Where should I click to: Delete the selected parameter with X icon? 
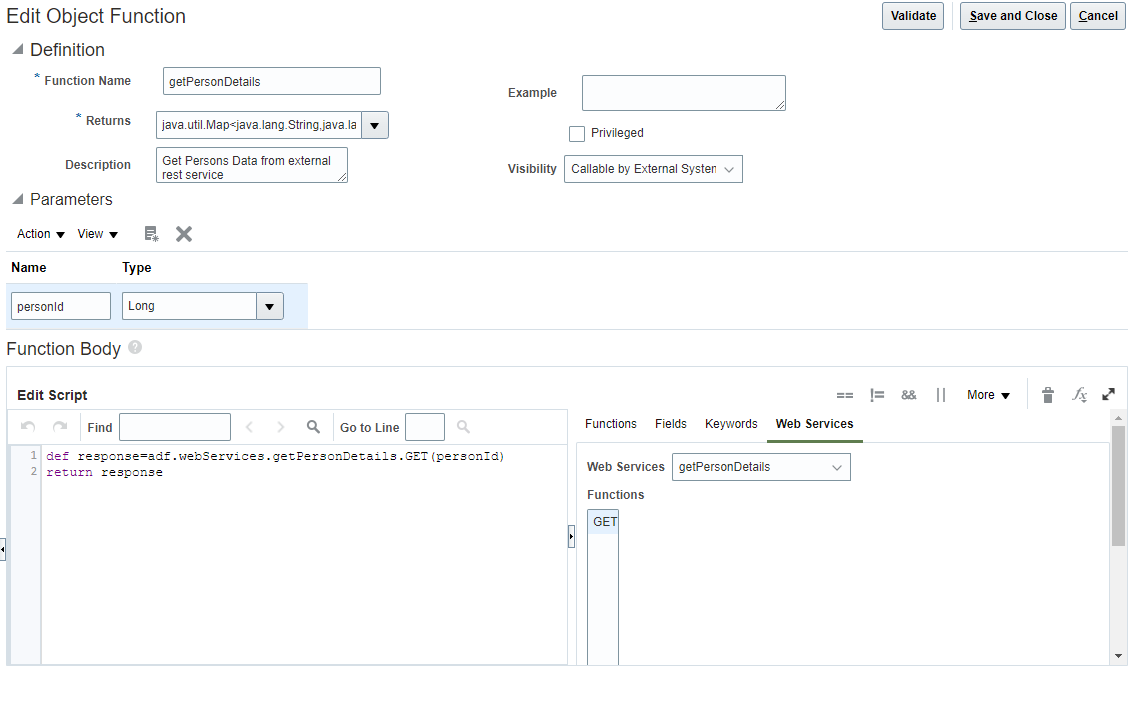[x=184, y=234]
